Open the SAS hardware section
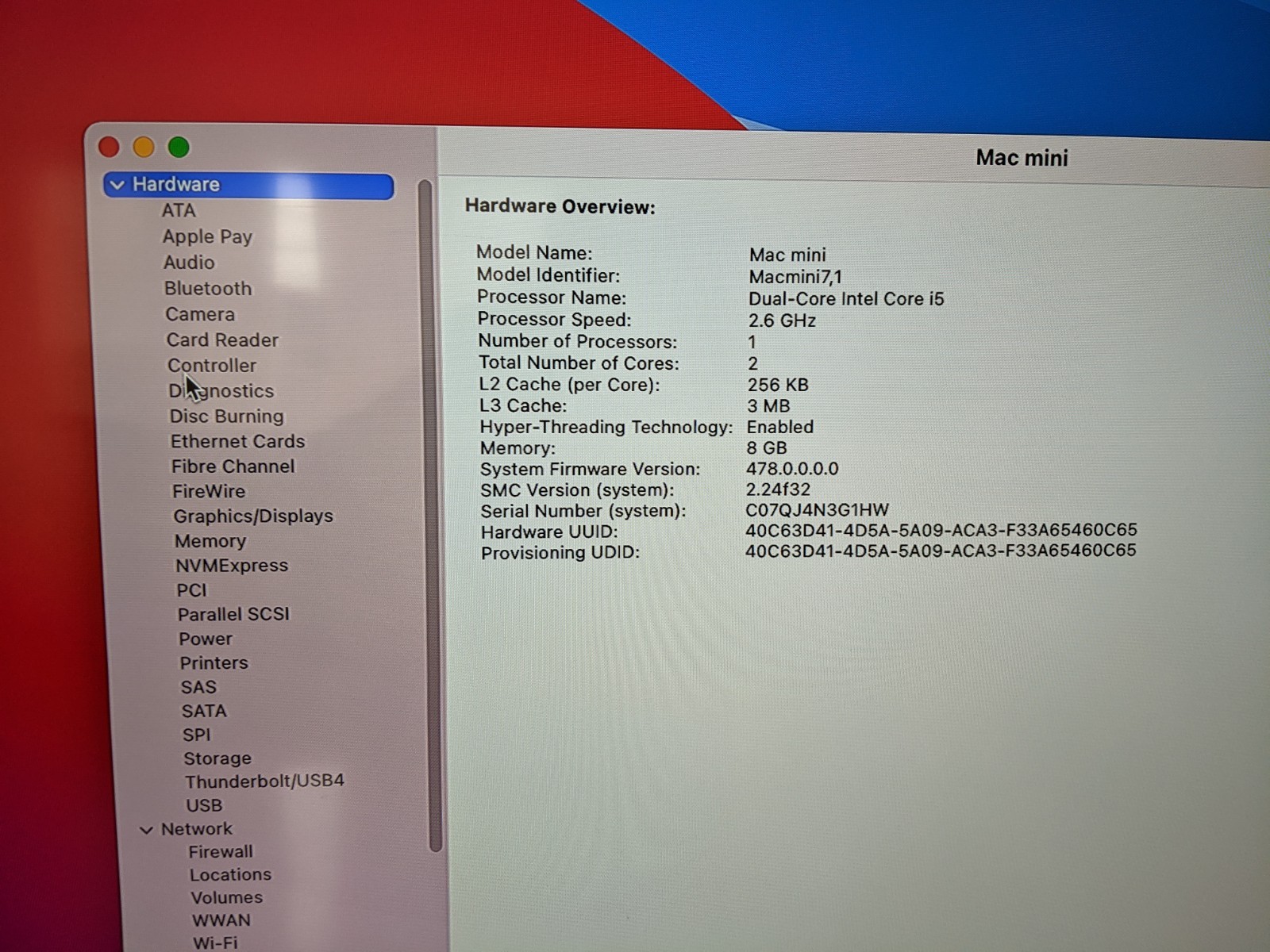 tap(198, 687)
